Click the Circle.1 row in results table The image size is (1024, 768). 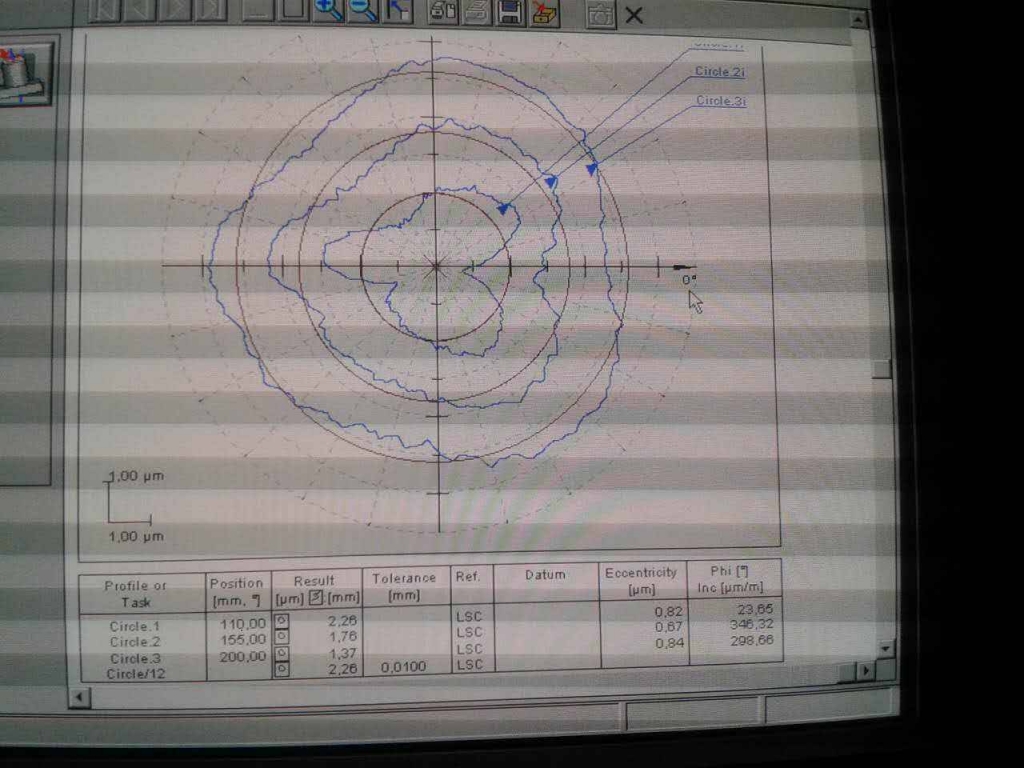[x=135, y=626]
